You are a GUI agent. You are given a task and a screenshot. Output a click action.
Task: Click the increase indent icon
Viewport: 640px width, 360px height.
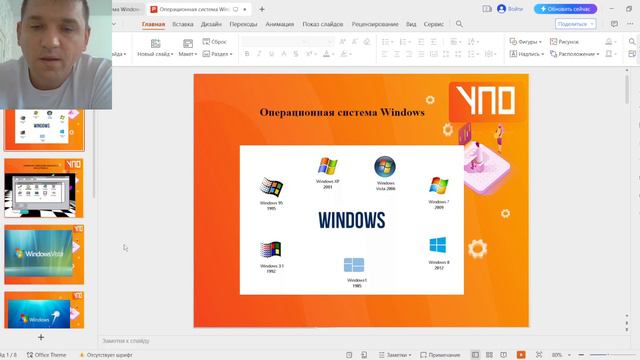pos(433,42)
